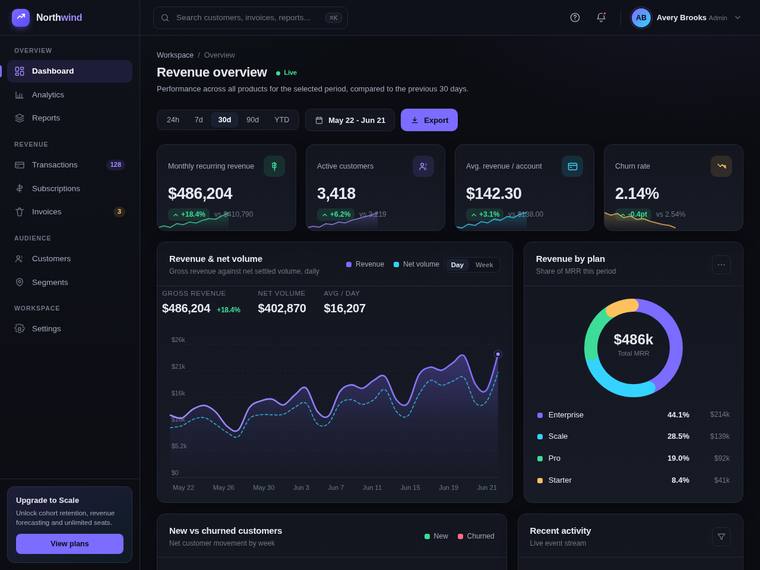Select the Pro plan row

pos(633,458)
